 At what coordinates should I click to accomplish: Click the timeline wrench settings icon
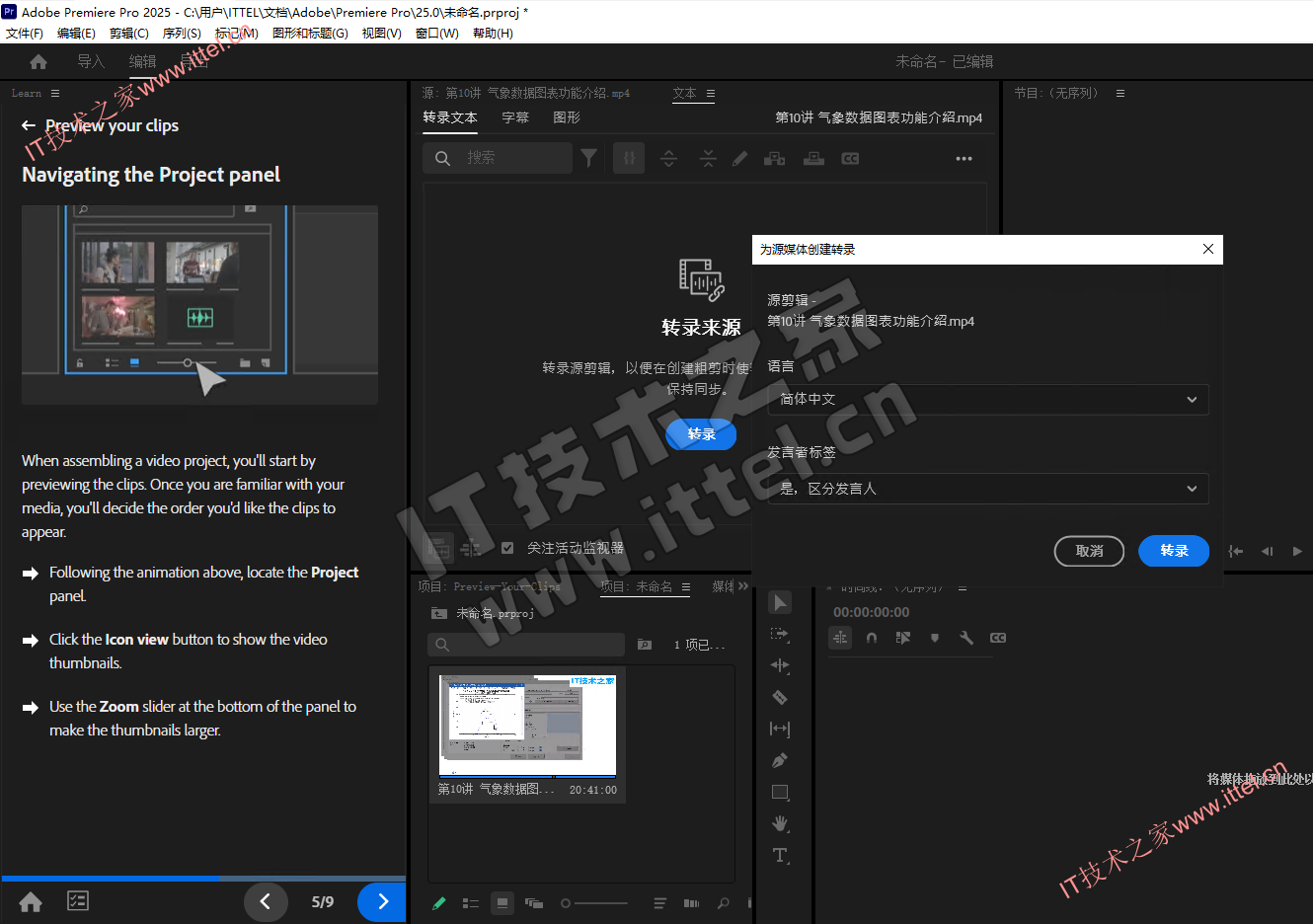pyautogui.click(x=966, y=638)
